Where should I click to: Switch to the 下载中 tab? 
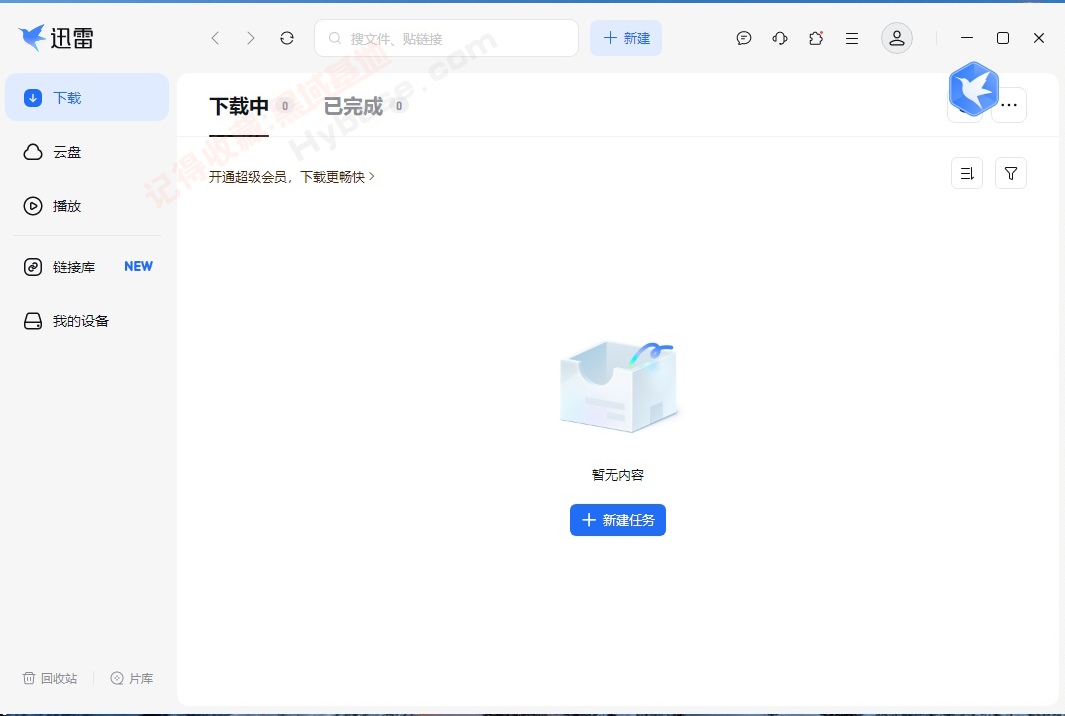point(239,106)
